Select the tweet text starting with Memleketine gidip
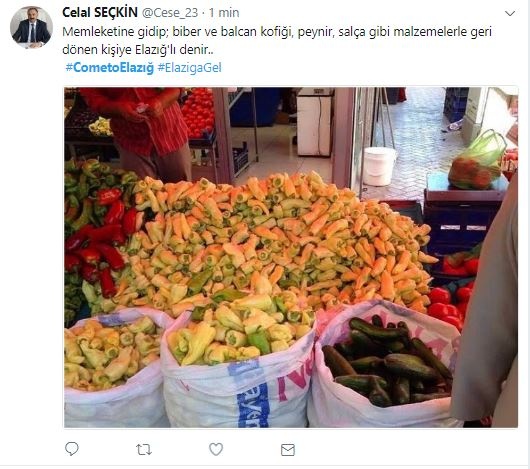The image size is (530, 469). tap(276, 41)
